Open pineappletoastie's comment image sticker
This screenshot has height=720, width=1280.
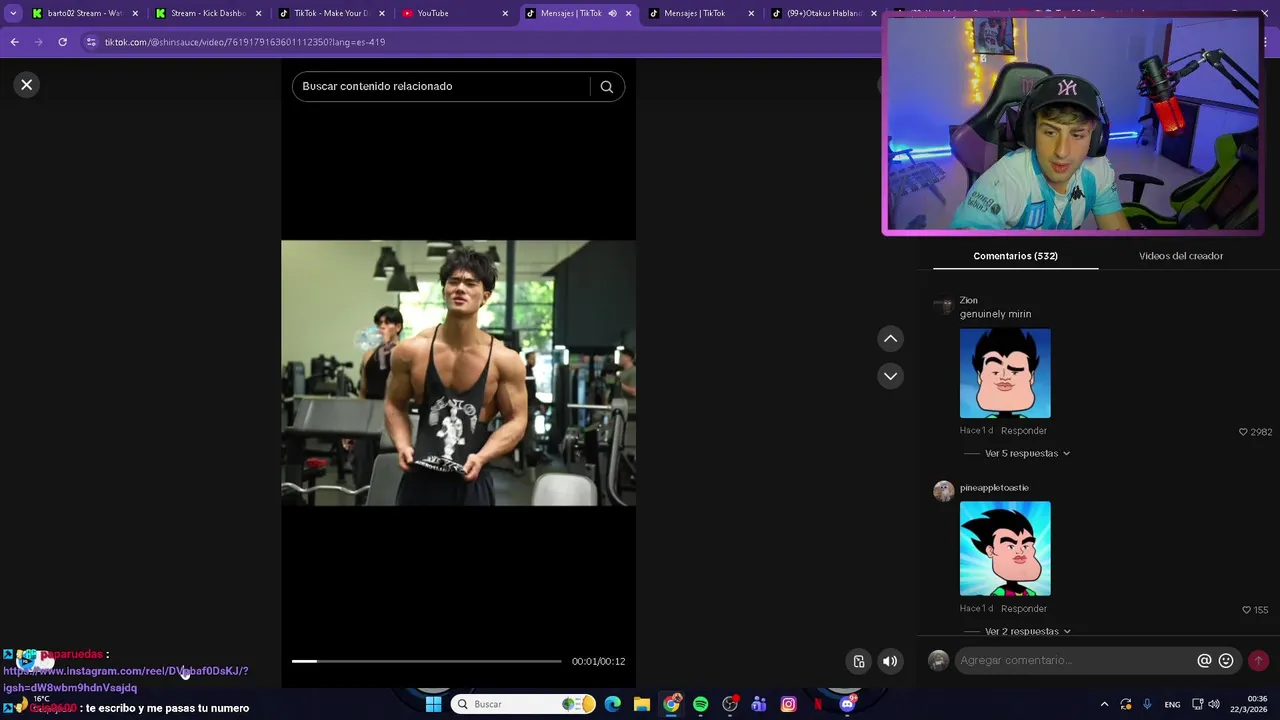pos(1005,549)
